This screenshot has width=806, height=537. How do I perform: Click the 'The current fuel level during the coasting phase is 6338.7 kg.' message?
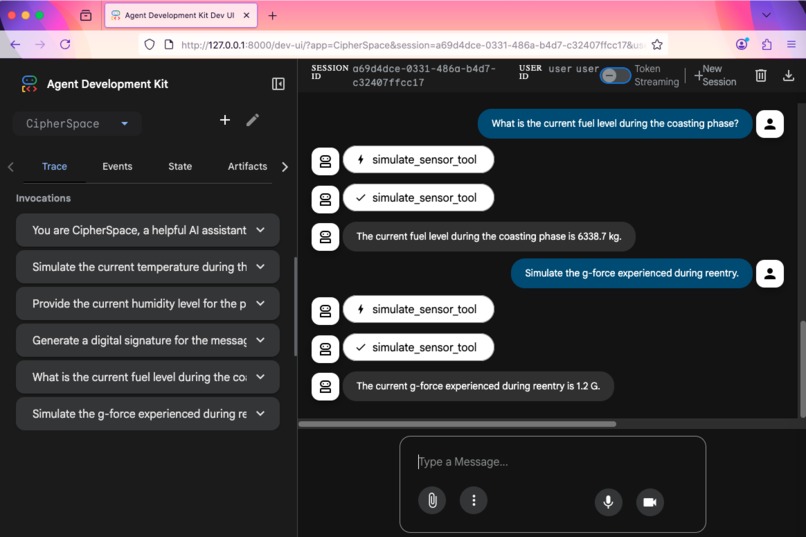pyautogui.click(x=489, y=237)
